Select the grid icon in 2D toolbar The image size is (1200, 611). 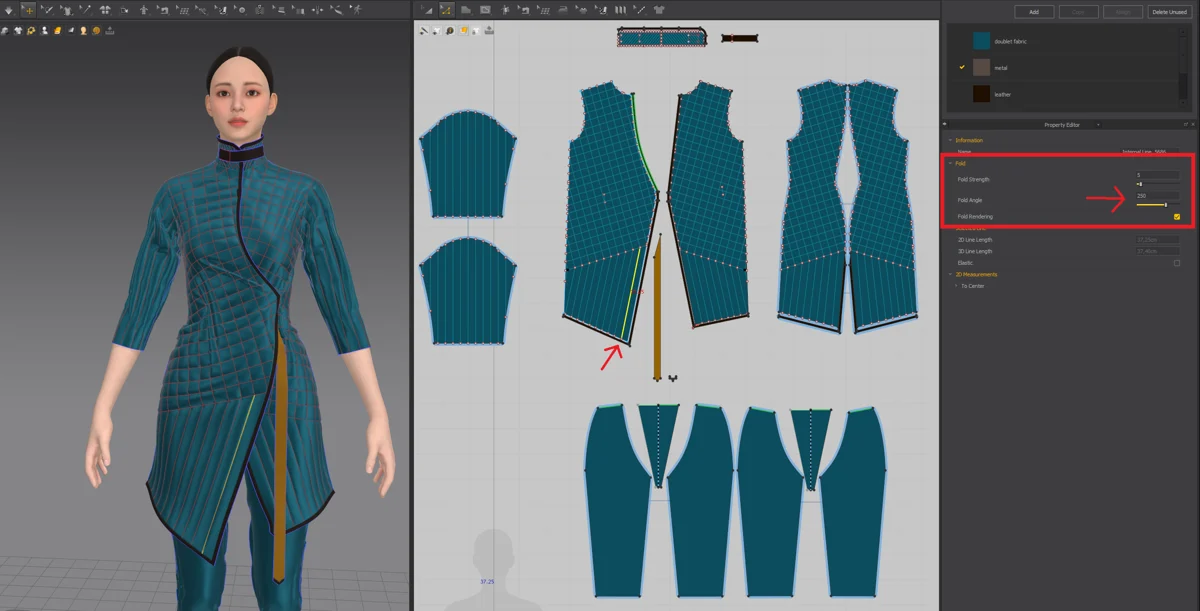click(544, 10)
